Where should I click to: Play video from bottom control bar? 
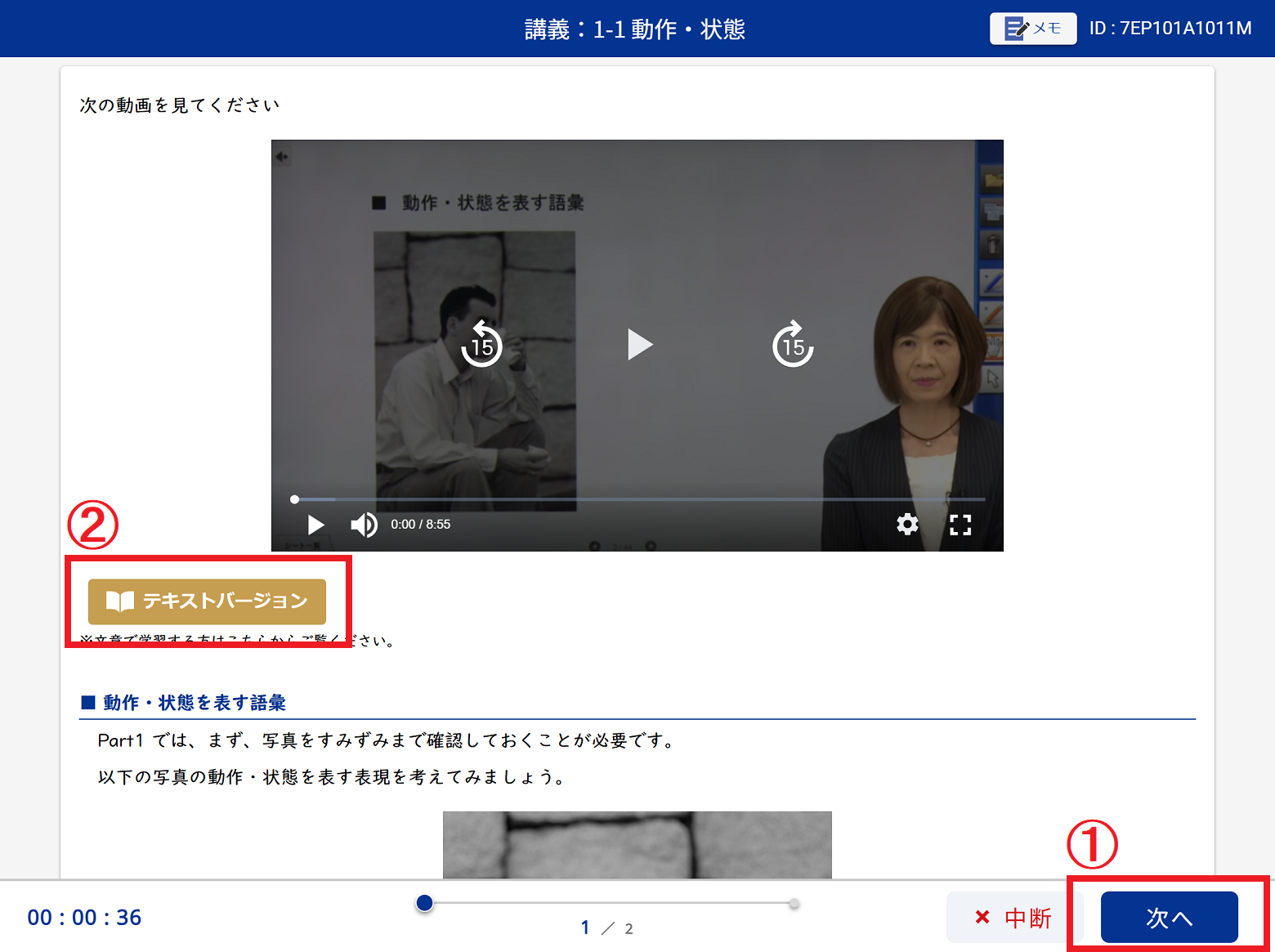click(x=315, y=525)
